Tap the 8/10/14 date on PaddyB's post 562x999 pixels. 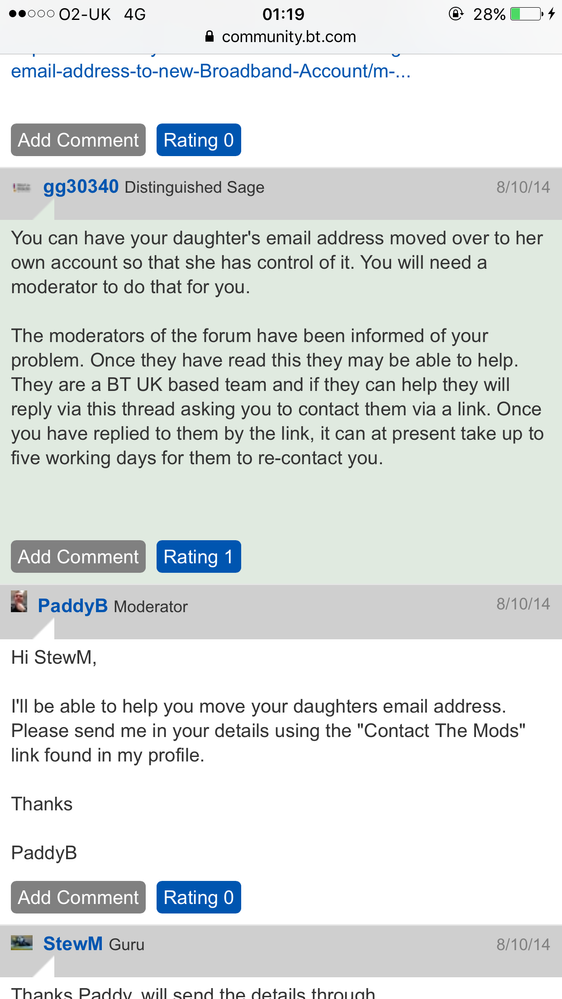523,603
